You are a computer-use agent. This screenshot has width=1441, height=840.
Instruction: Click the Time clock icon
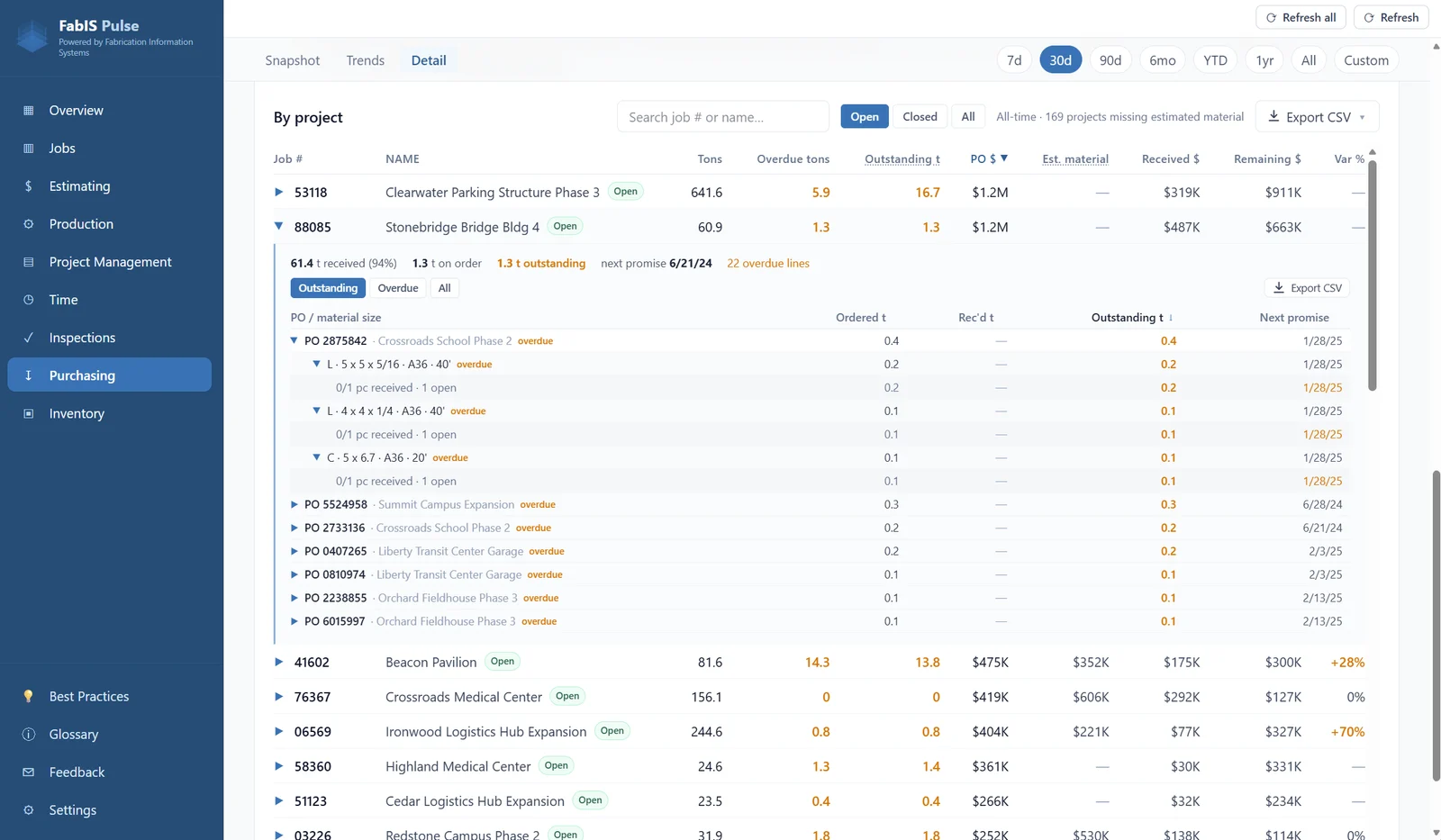coord(28,300)
